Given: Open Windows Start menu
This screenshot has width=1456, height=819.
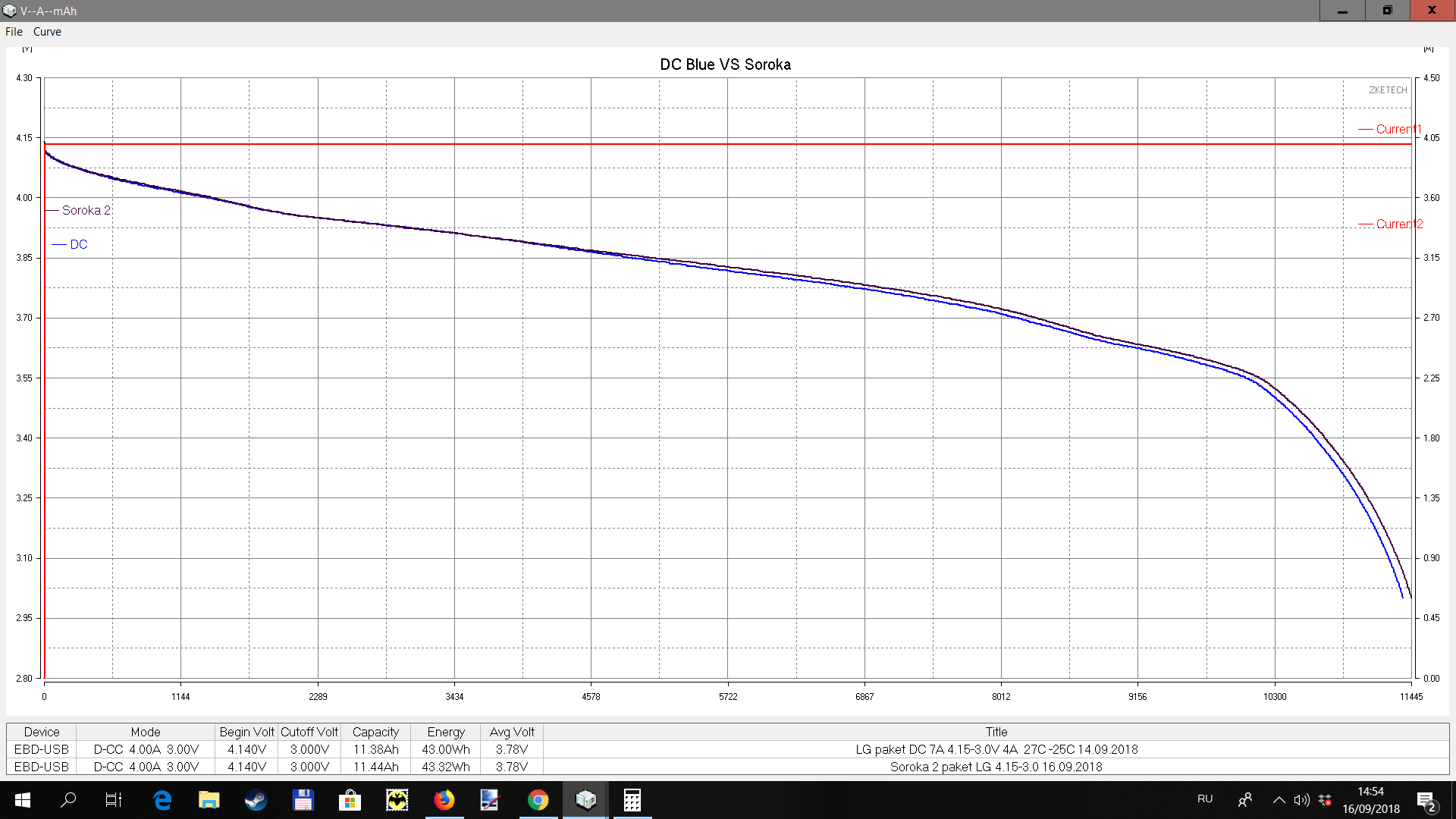Looking at the screenshot, I should [x=22, y=800].
